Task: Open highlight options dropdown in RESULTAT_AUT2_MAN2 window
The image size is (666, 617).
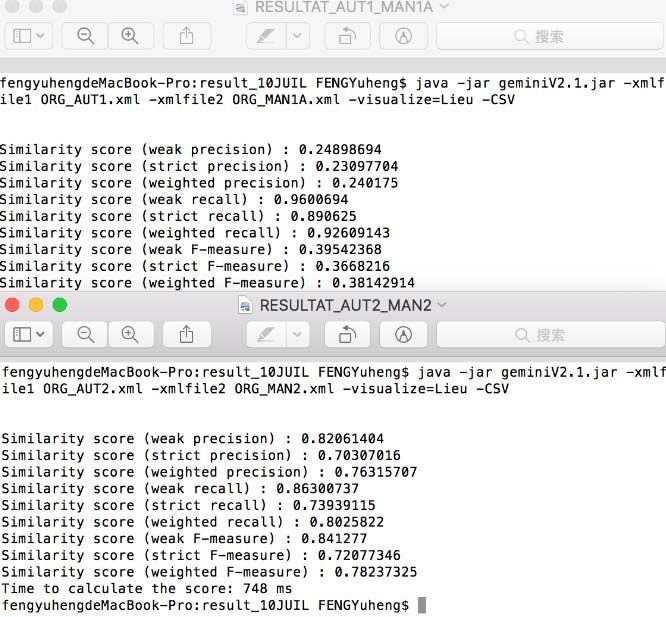Action: point(297,335)
